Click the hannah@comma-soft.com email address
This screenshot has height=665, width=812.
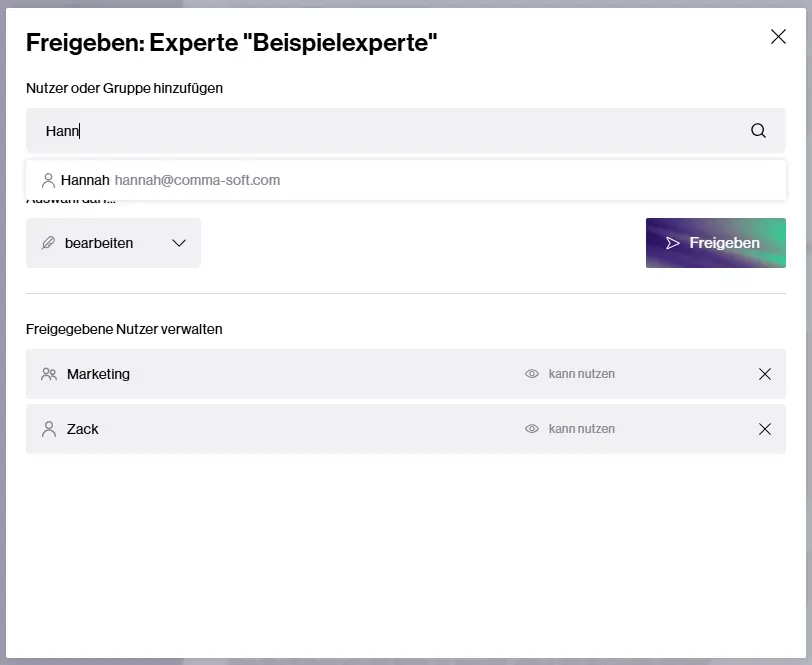pos(197,180)
